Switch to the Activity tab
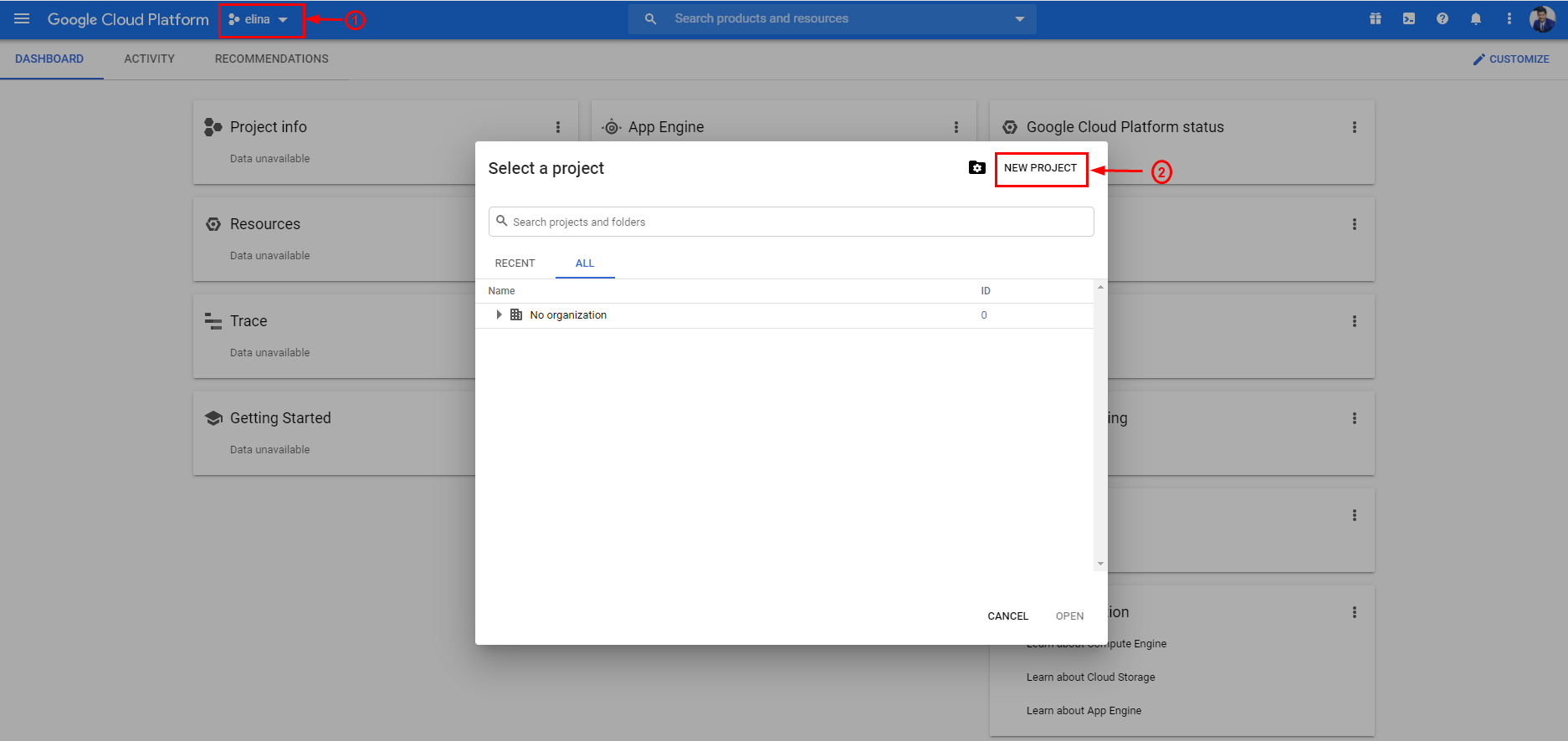 [x=150, y=59]
